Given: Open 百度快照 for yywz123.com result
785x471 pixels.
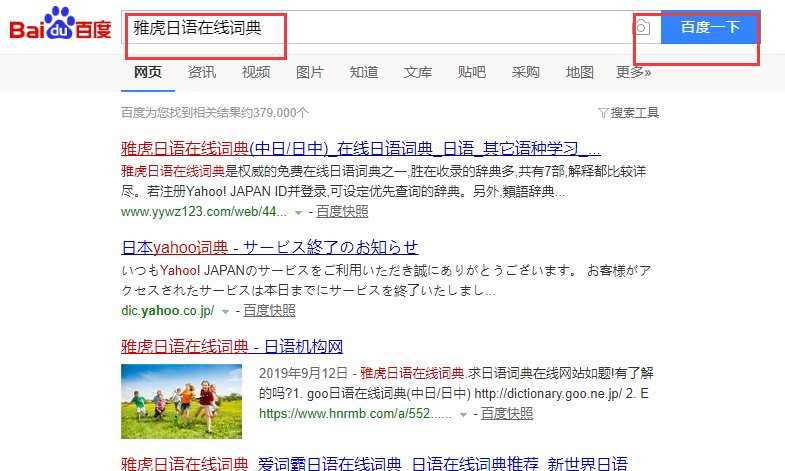Looking at the screenshot, I should tap(342, 211).
